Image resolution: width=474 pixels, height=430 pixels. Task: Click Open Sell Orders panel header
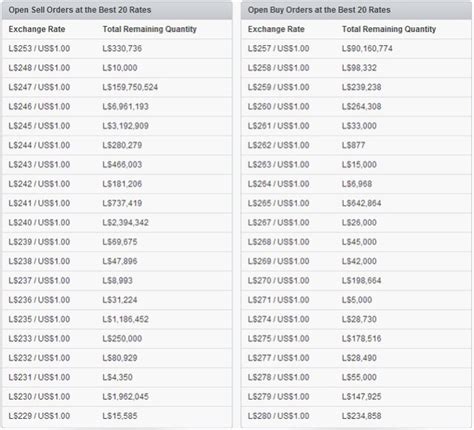(117, 10)
